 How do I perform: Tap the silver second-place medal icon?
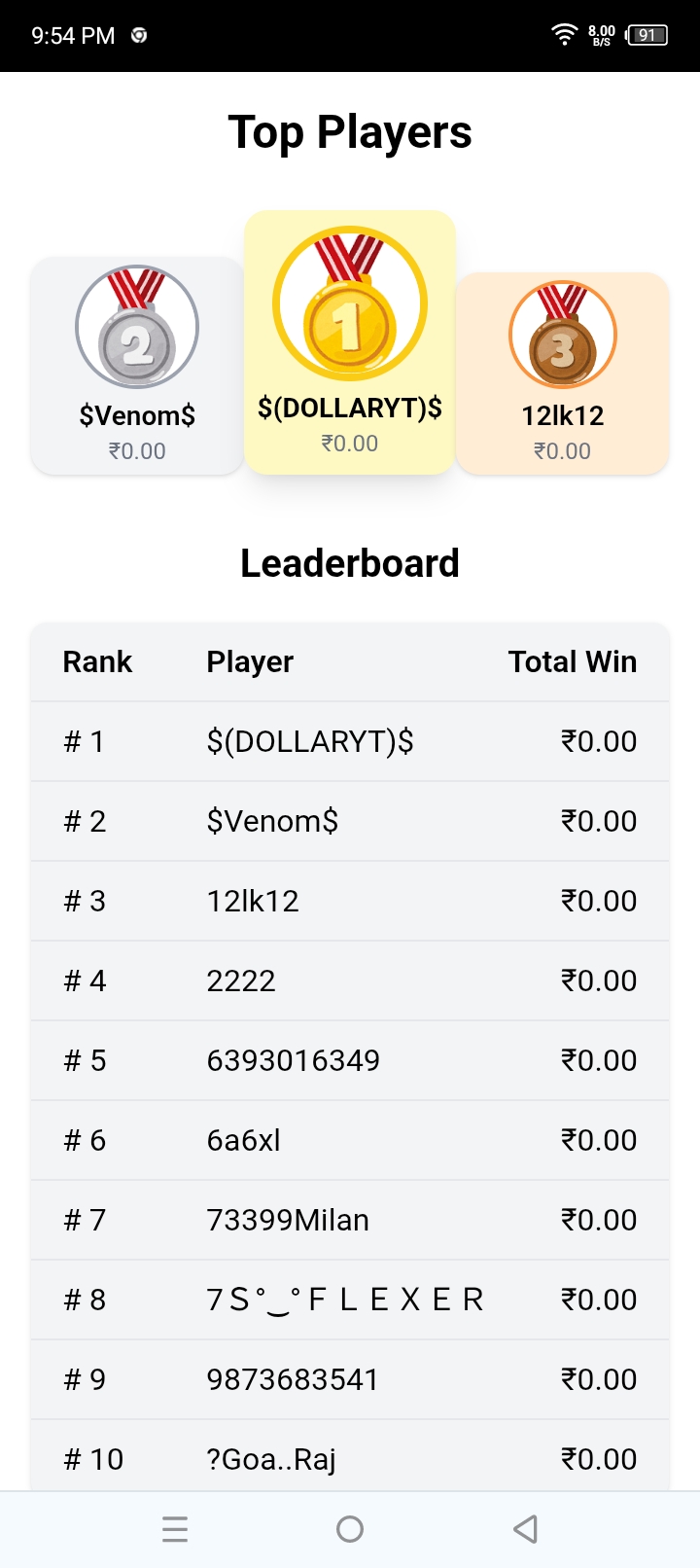coord(137,327)
